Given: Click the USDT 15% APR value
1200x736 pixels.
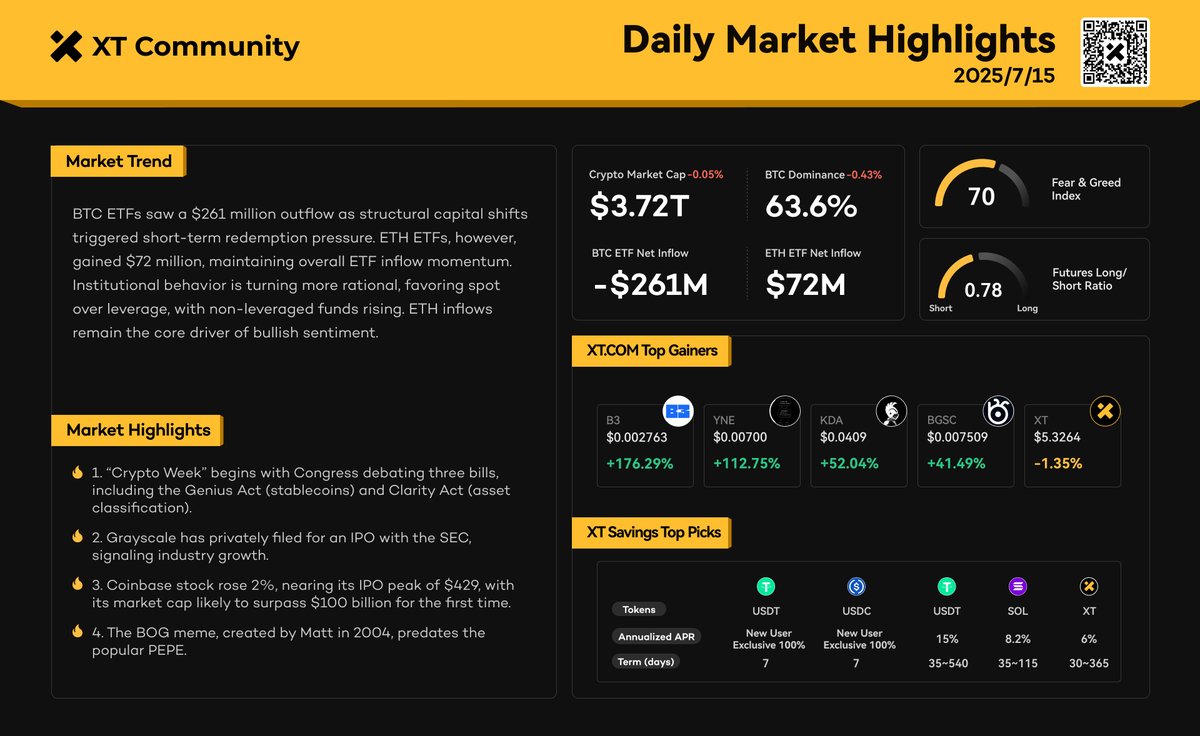Looking at the screenshot, I should click(x=946, y=638).
